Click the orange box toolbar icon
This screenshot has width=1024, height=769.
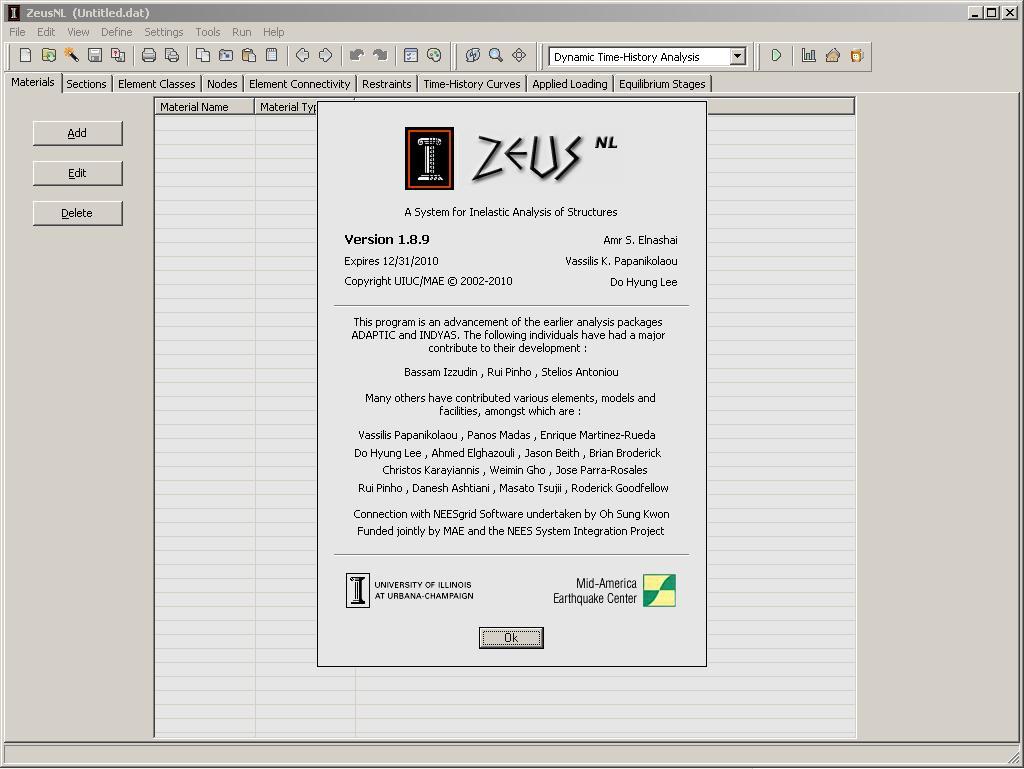click(x=857, y=55)
